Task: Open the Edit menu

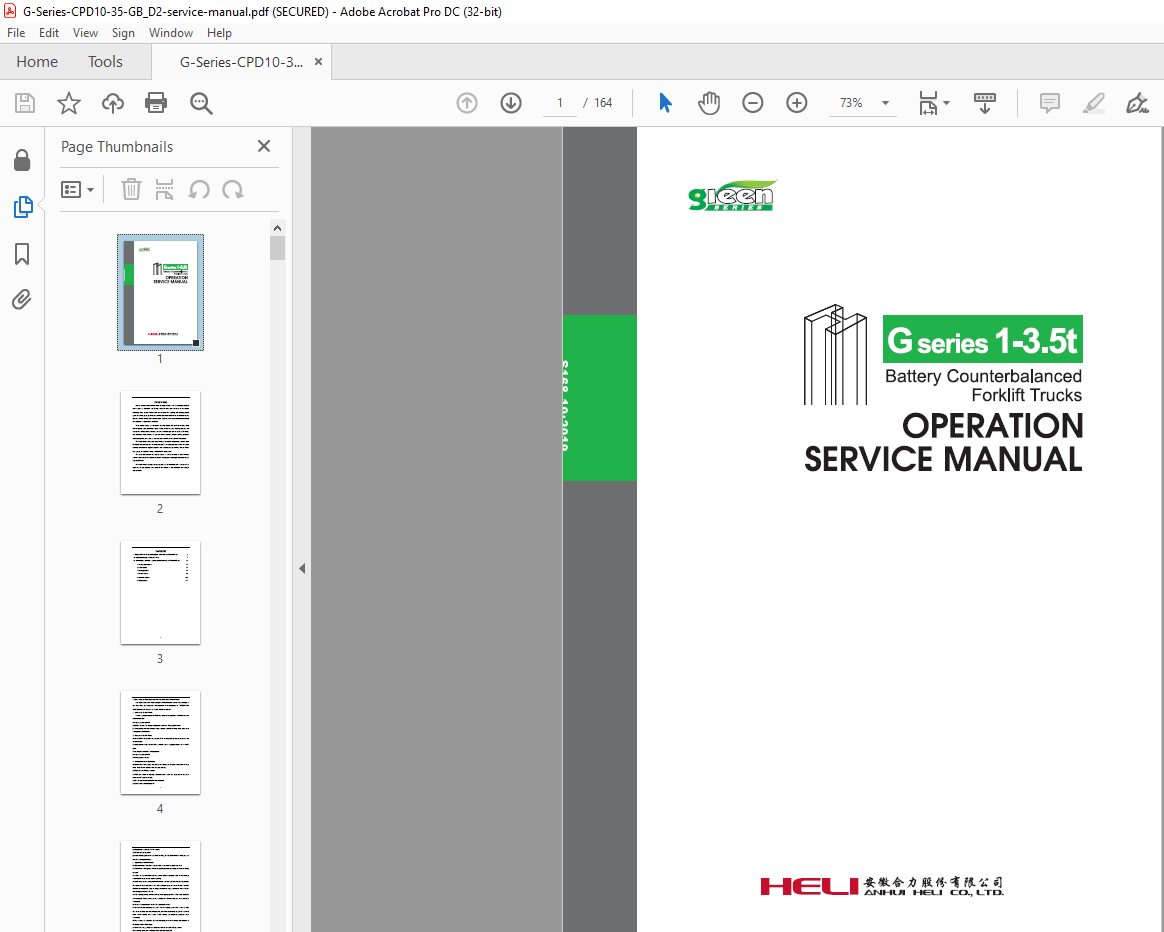Action: click(49, 33)
